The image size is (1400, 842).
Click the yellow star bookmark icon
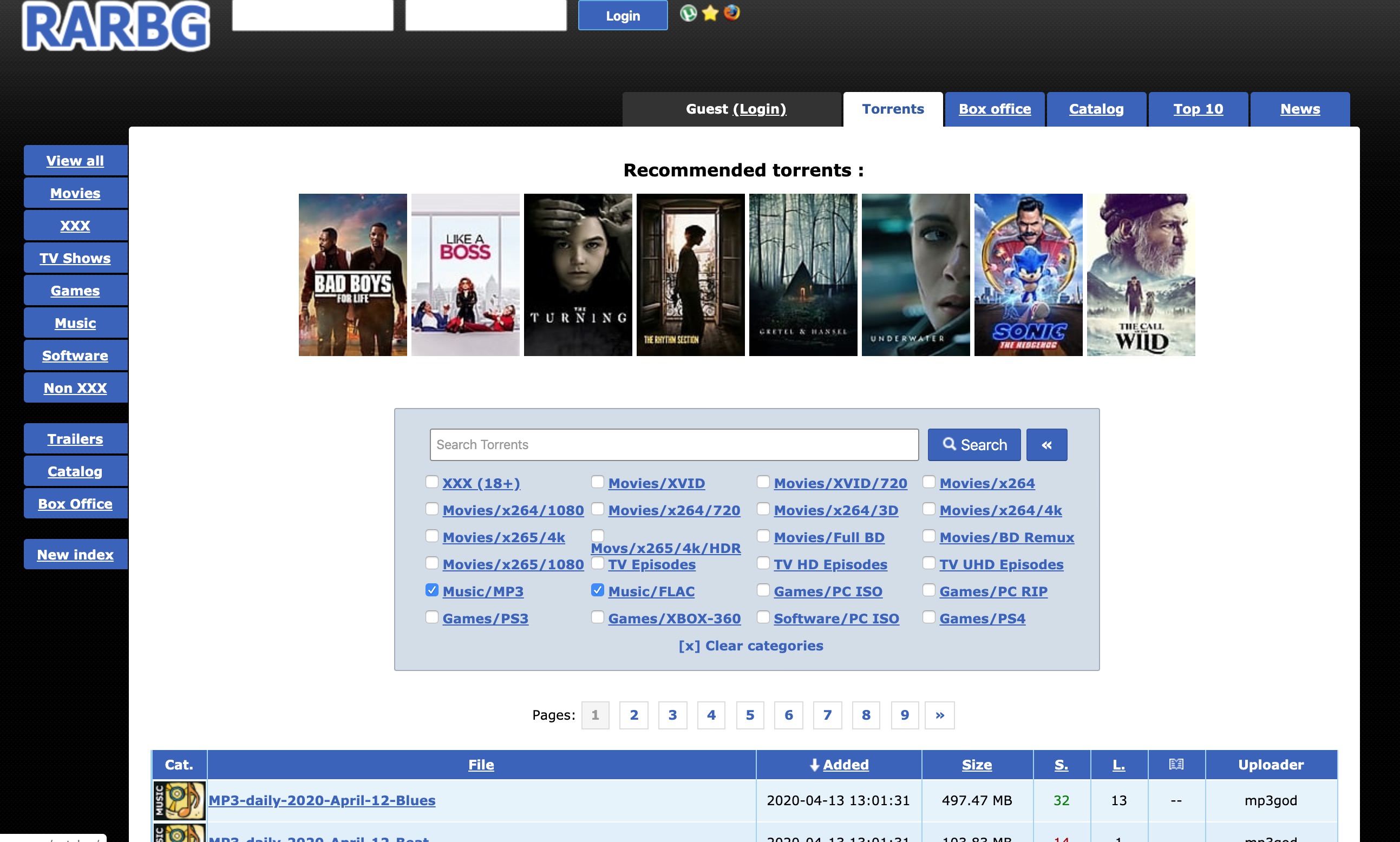point(709,13)
